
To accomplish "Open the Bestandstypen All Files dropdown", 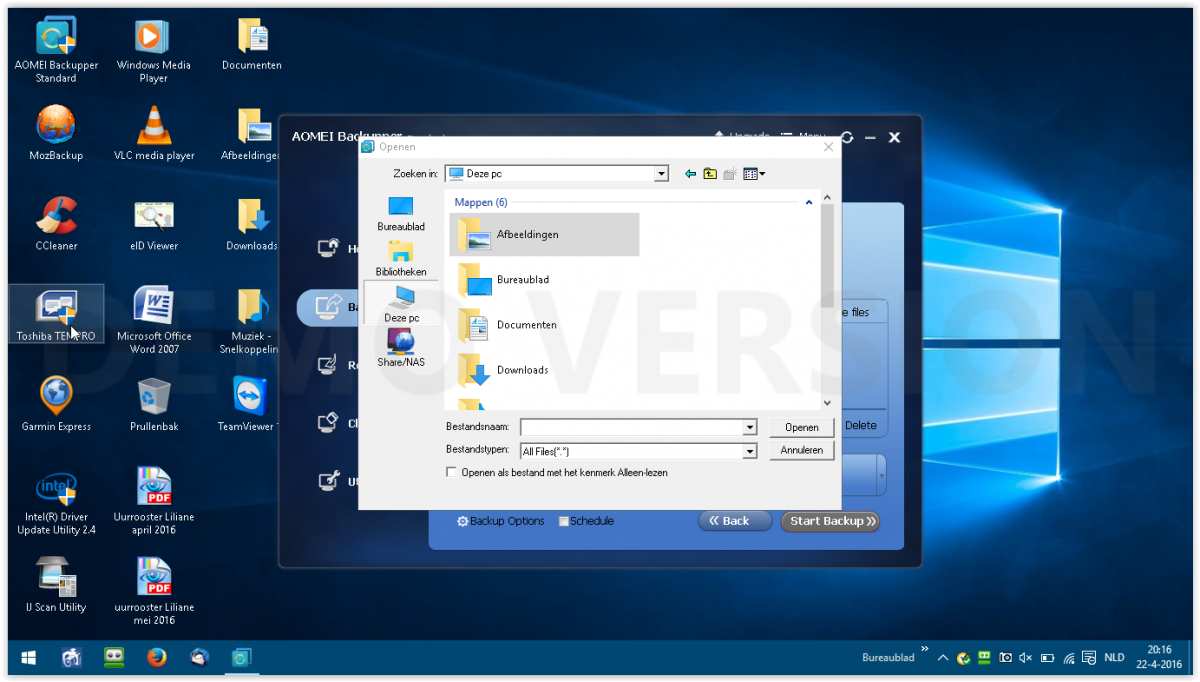I will click(750, 452).
